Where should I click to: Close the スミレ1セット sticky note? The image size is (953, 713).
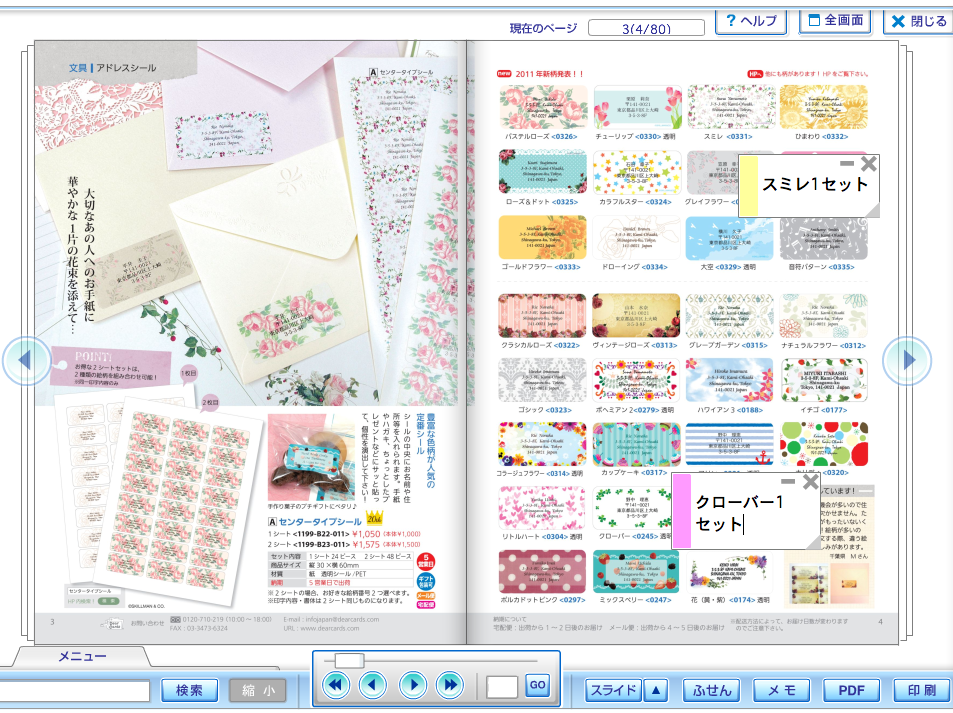click(x=869, y=164)
